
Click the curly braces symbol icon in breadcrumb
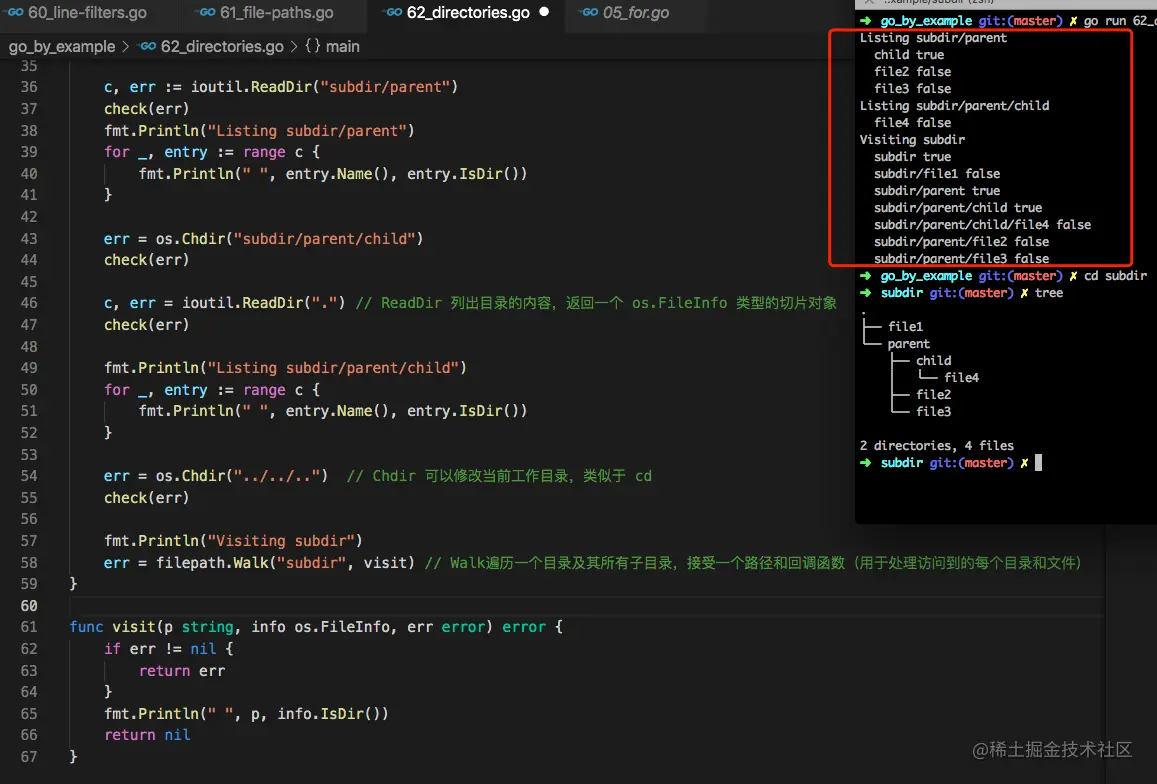[x=313, y=46]
